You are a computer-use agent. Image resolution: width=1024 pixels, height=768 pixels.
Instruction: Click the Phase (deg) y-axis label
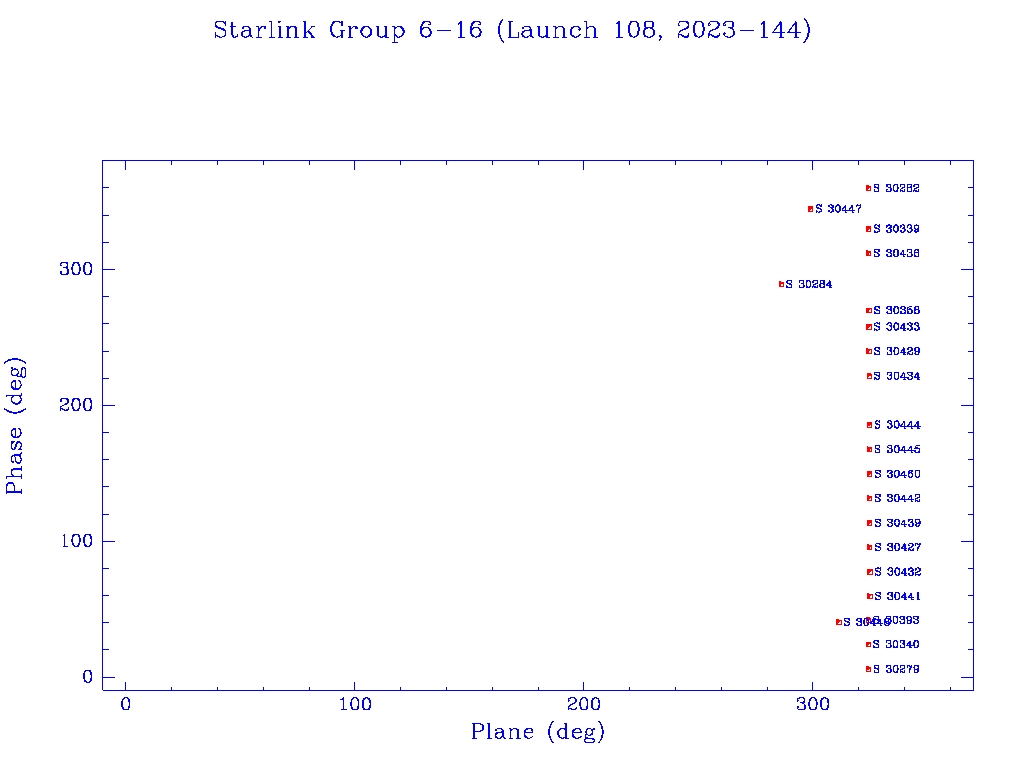15,425
